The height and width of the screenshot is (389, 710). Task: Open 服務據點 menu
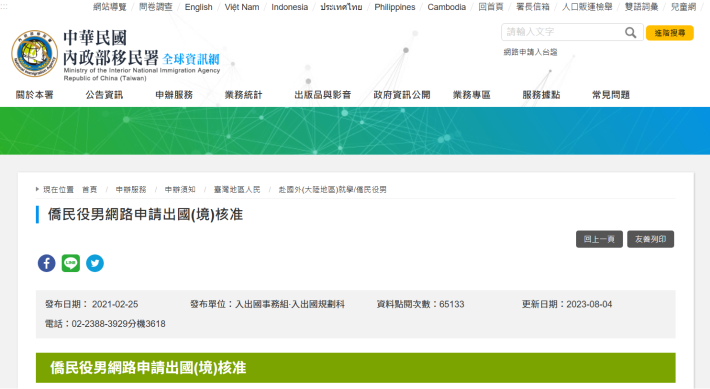pos(542,95)
